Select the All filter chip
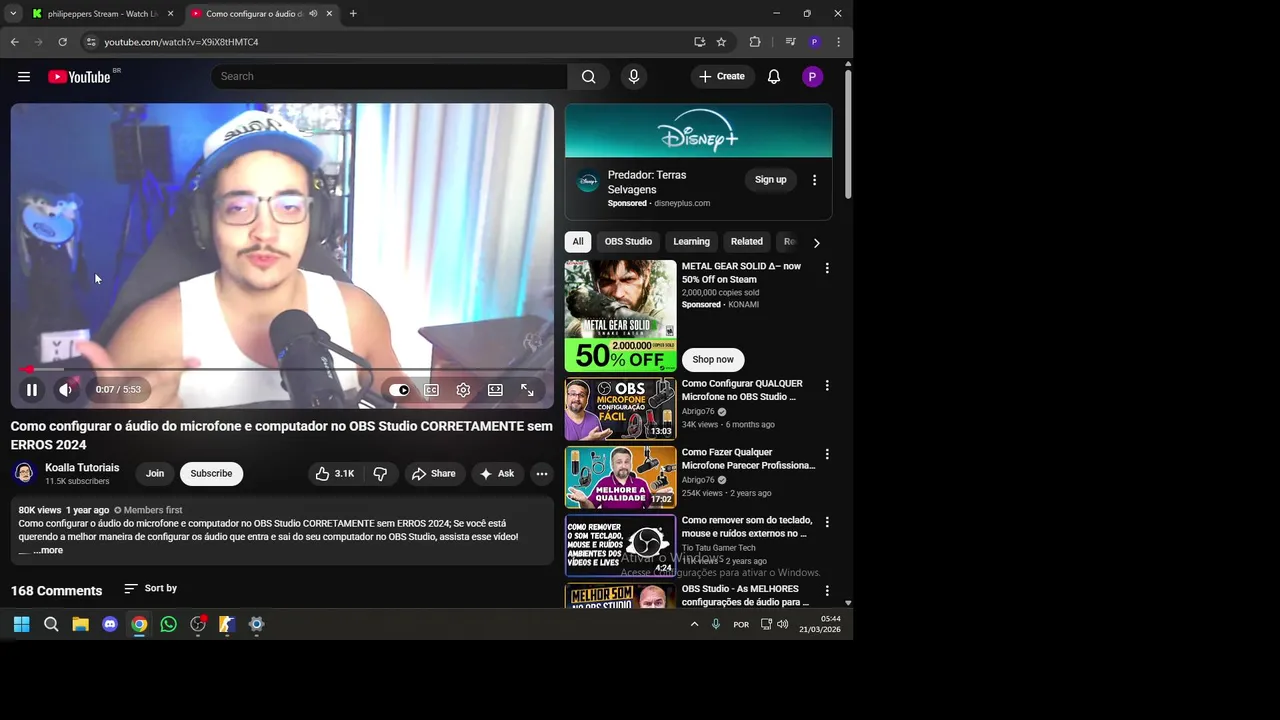 [578, 242]
